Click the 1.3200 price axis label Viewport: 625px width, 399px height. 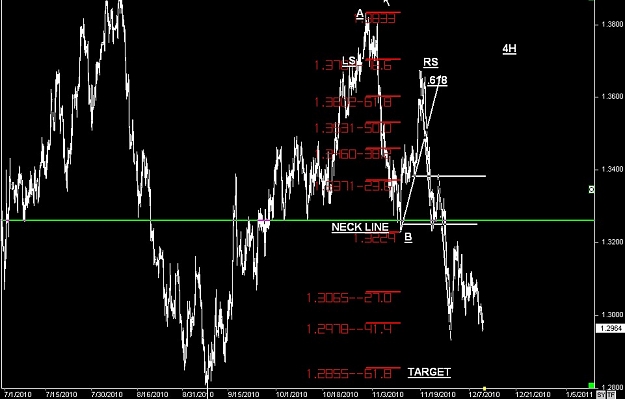(x=612, y=242)
